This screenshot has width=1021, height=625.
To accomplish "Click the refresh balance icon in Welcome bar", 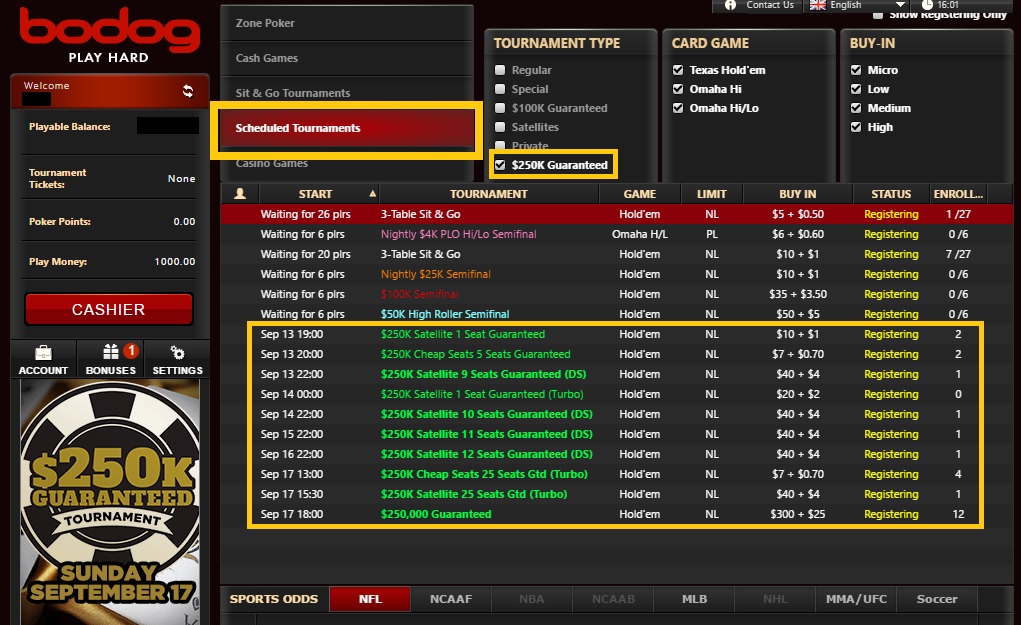I will pyautogui.click(x=188, y=91).
